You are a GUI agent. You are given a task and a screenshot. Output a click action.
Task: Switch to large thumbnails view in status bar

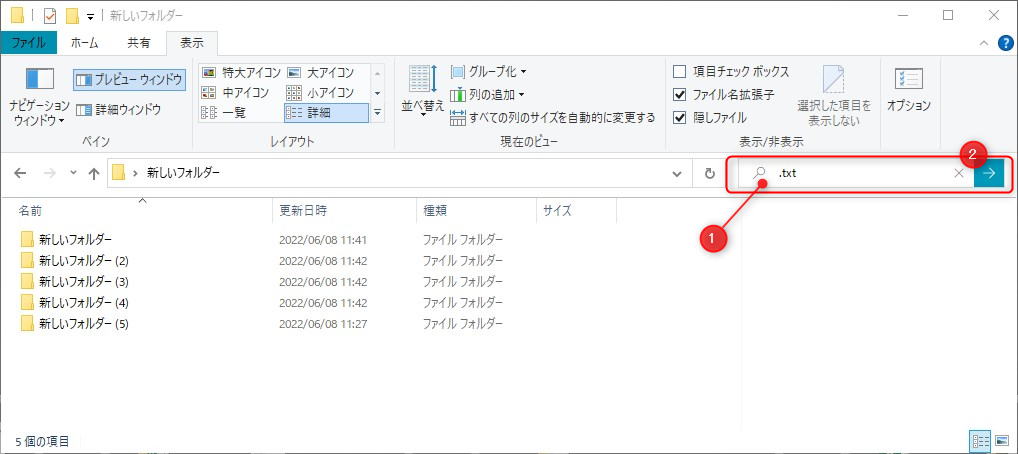pos(1001,441)
